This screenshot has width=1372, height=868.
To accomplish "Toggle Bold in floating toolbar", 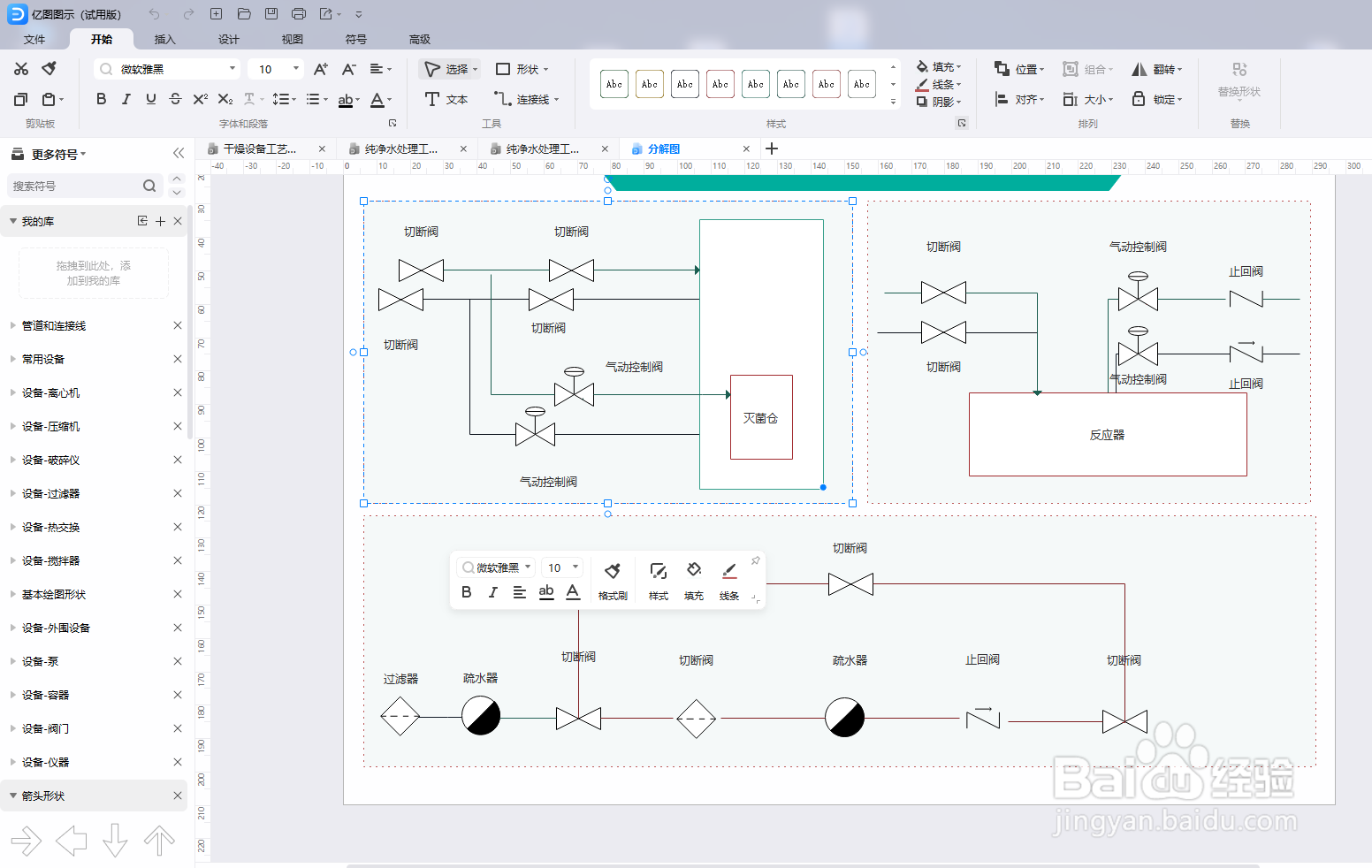I will (x=467, y=592).
